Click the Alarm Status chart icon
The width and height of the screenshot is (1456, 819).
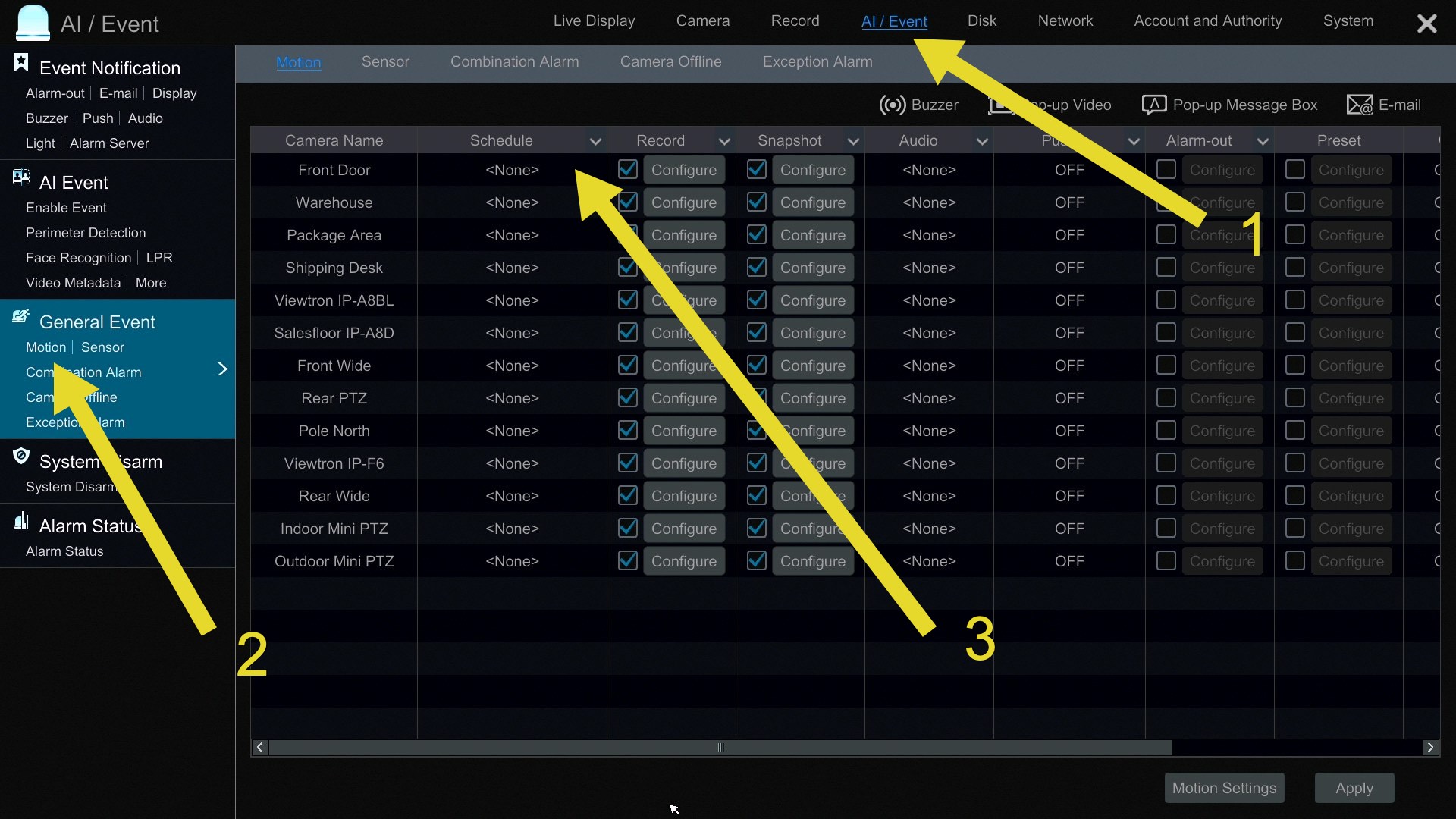(21, 521)
